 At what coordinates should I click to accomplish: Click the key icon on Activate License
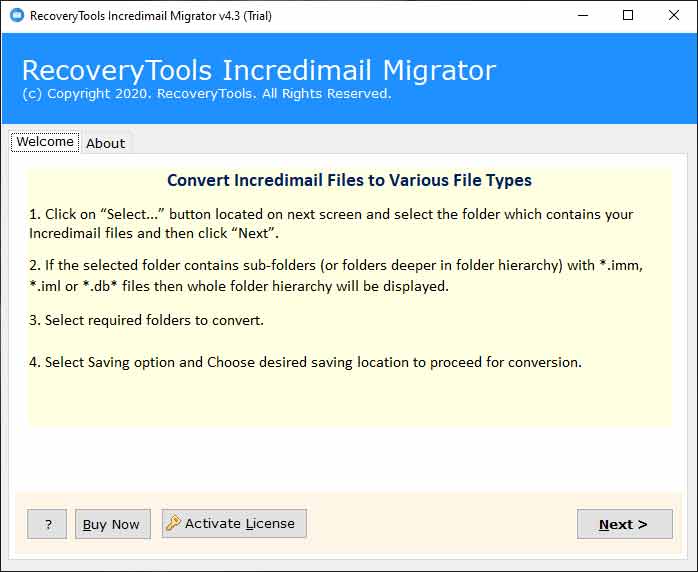(173, 523)
